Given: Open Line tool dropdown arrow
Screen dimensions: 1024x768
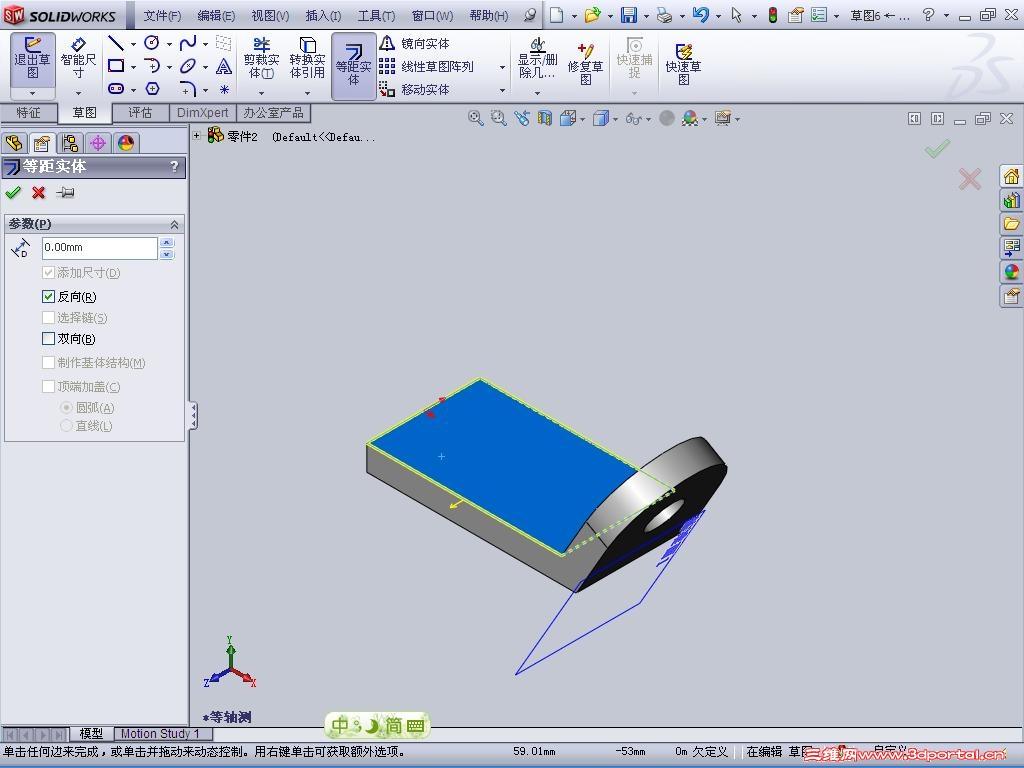Looking at the screenshot, I should tap(133, 44).
